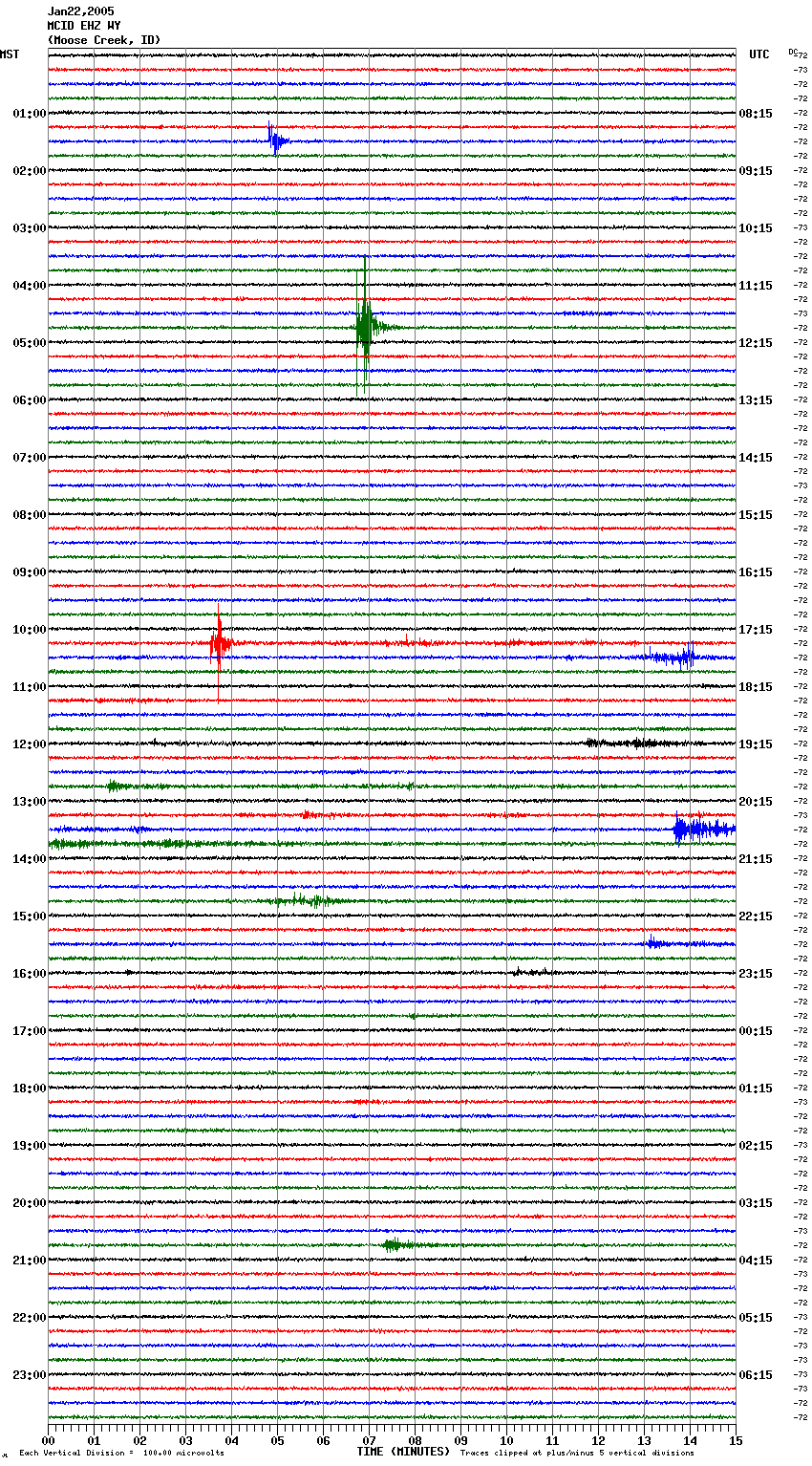
Task: Click the blue burst at right edge after 13:00
Action: [703, 829]
